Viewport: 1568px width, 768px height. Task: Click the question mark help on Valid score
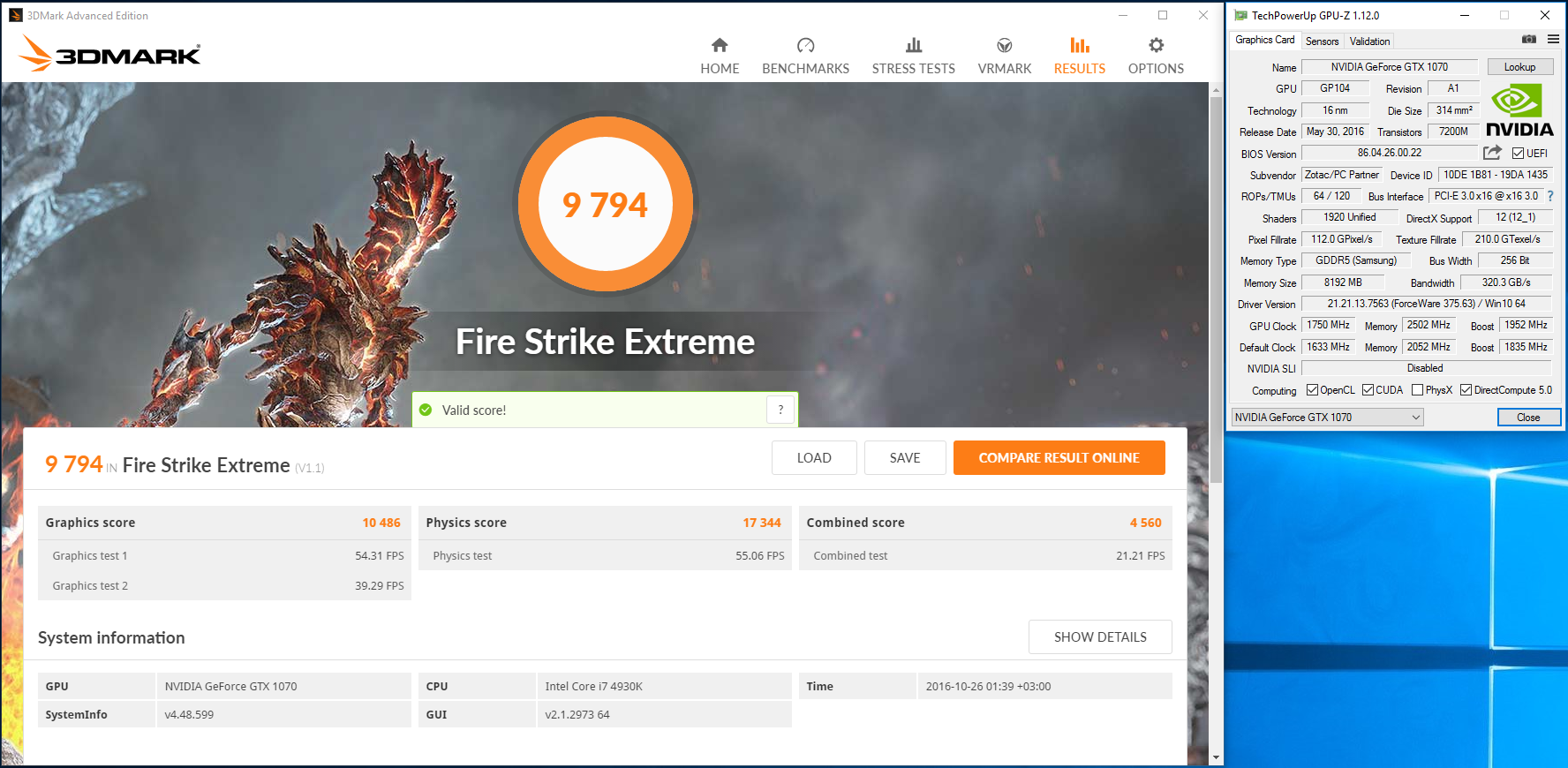[x=780, y=410]
